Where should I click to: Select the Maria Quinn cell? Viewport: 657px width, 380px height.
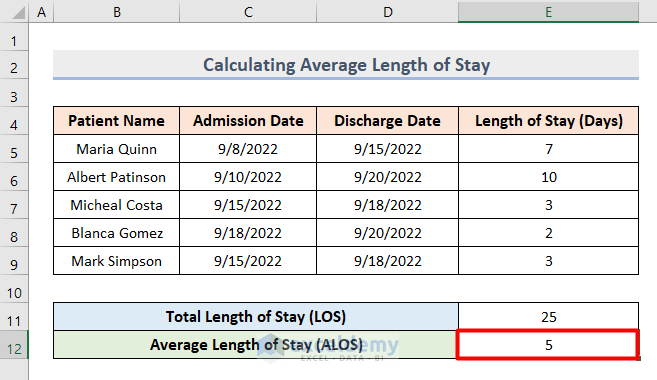[x=116, y=149]
